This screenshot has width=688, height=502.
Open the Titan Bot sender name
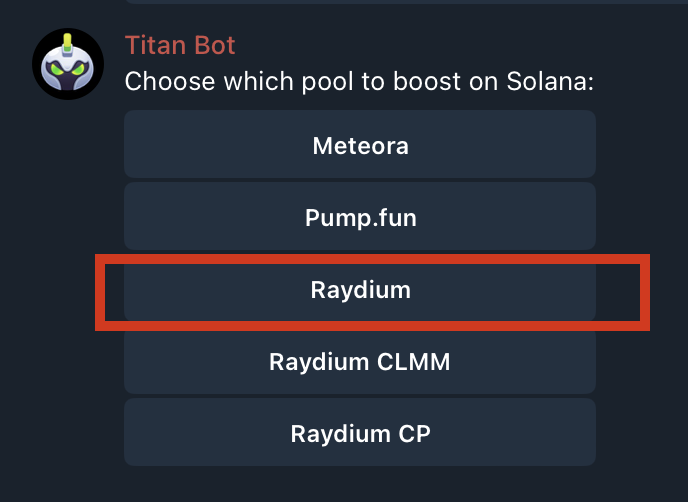(x=180, y=45)
